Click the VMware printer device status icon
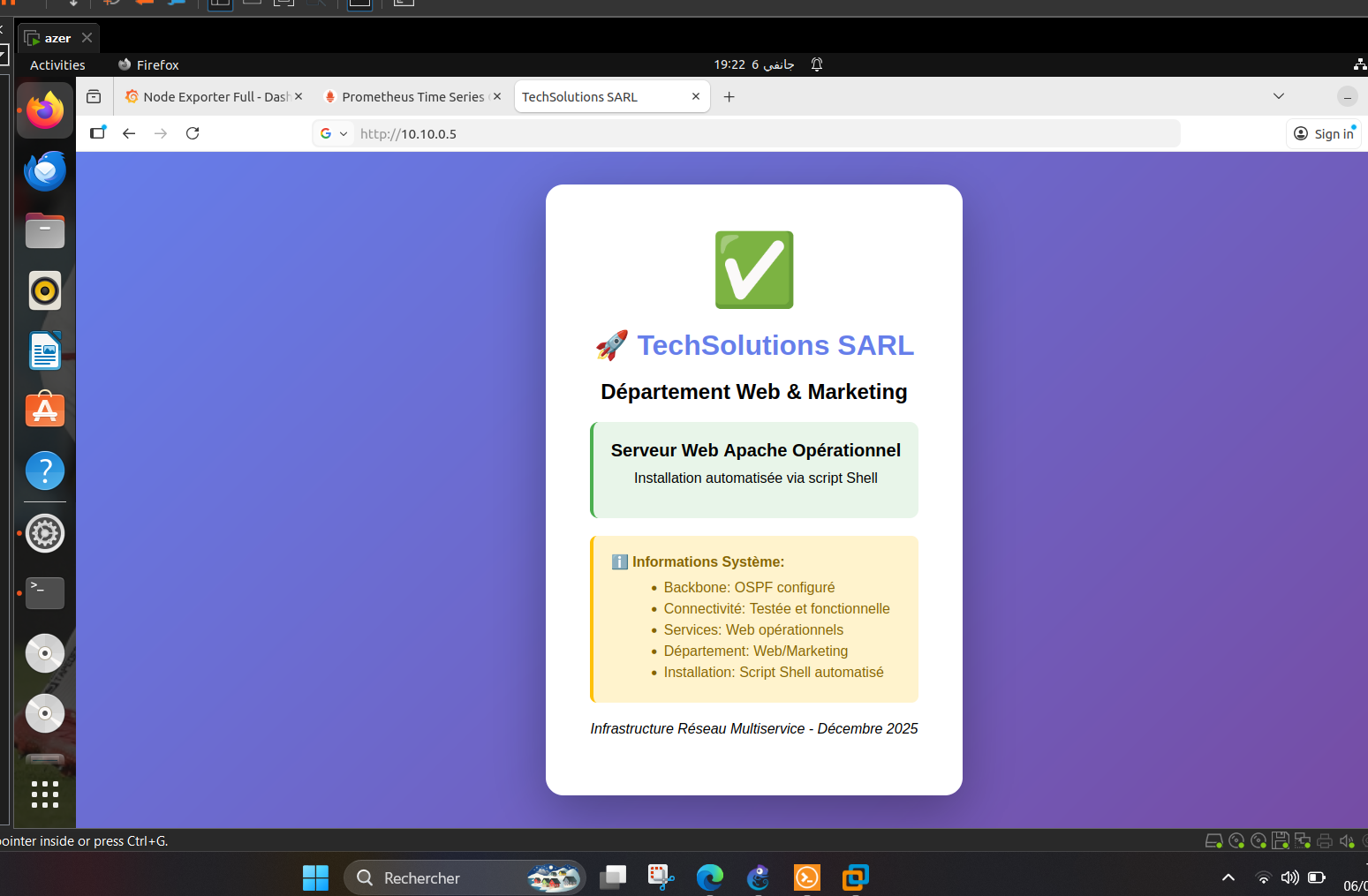This screenshot has height=896, width=1368. pos(1324,841)
